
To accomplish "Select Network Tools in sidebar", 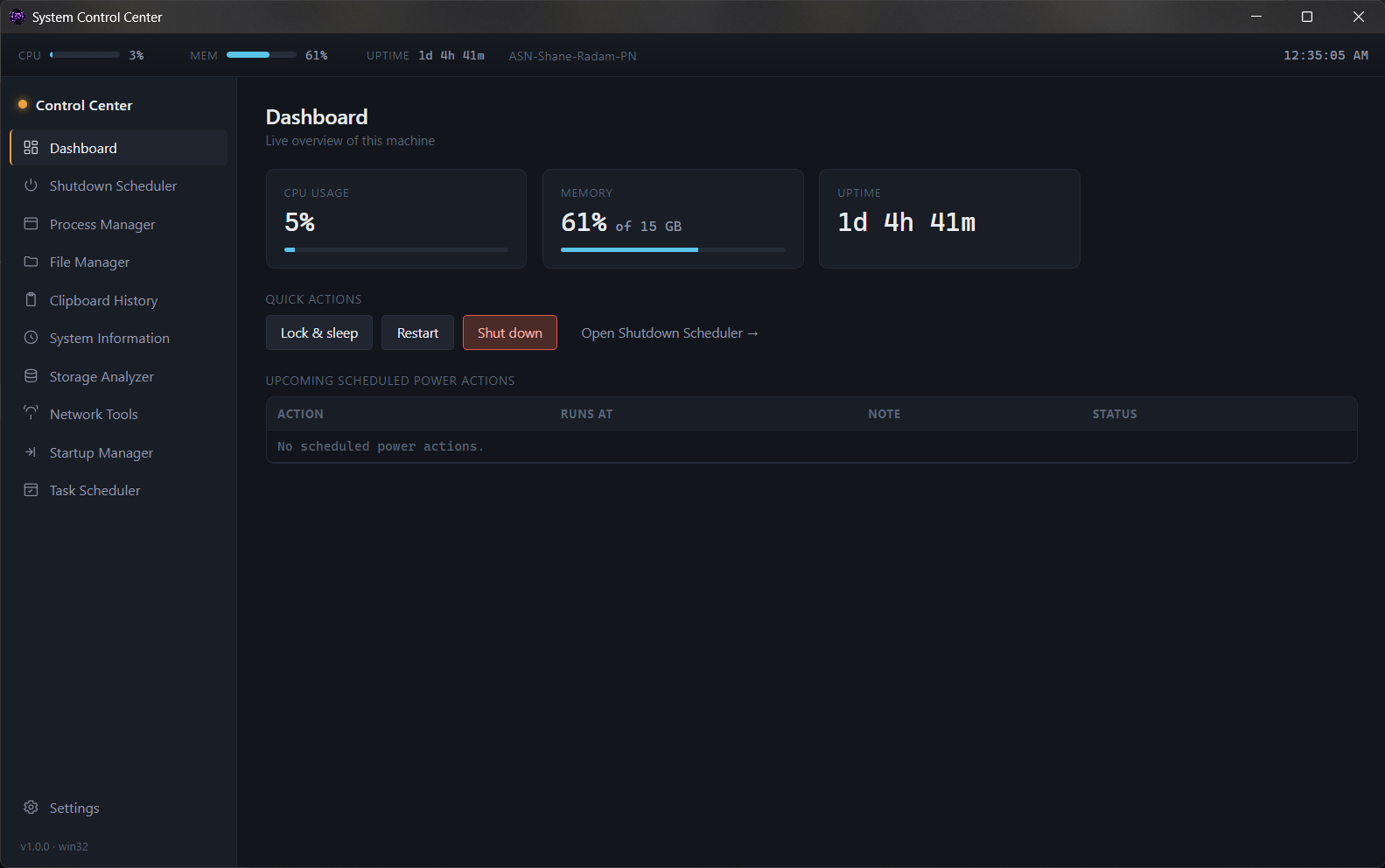I will 118,414.
